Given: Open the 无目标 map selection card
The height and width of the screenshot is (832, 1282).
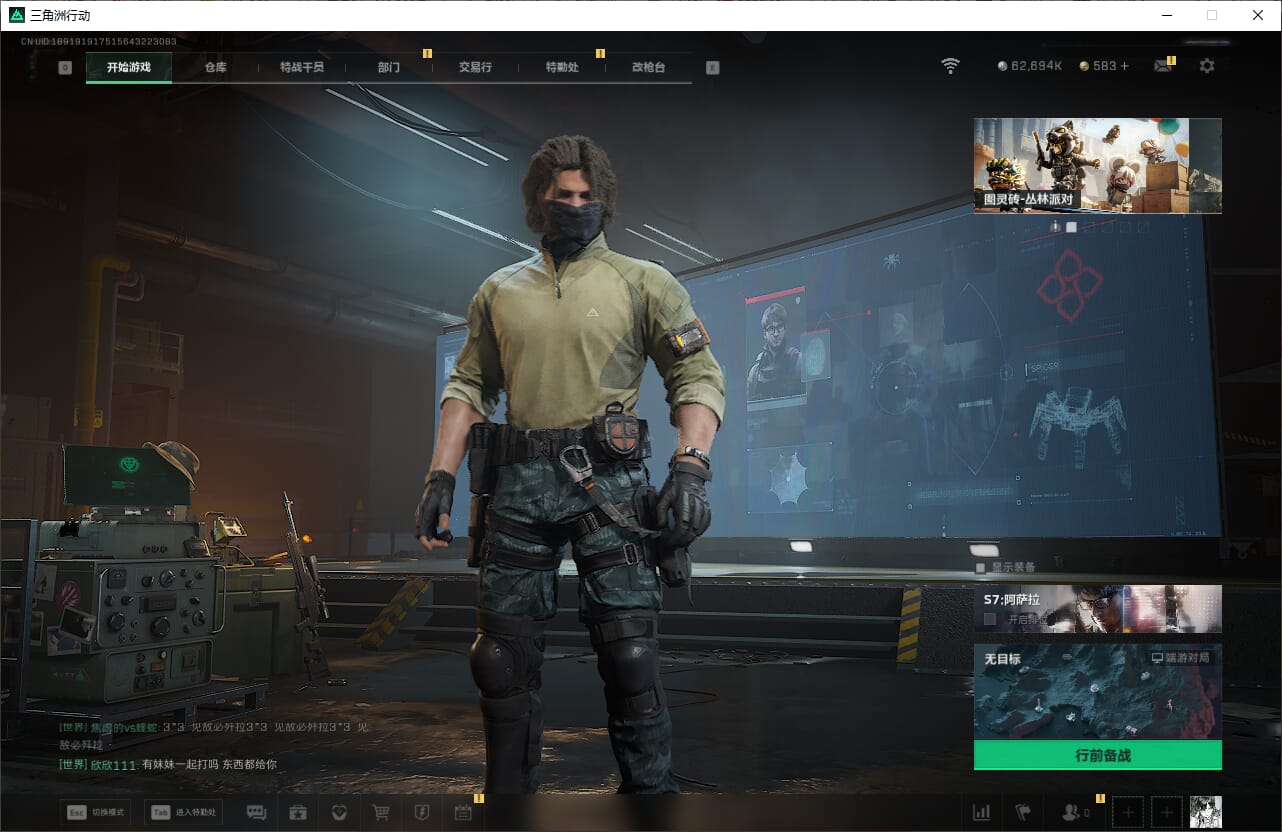Looking at the screenshot, I should [x=1098, y=692].
